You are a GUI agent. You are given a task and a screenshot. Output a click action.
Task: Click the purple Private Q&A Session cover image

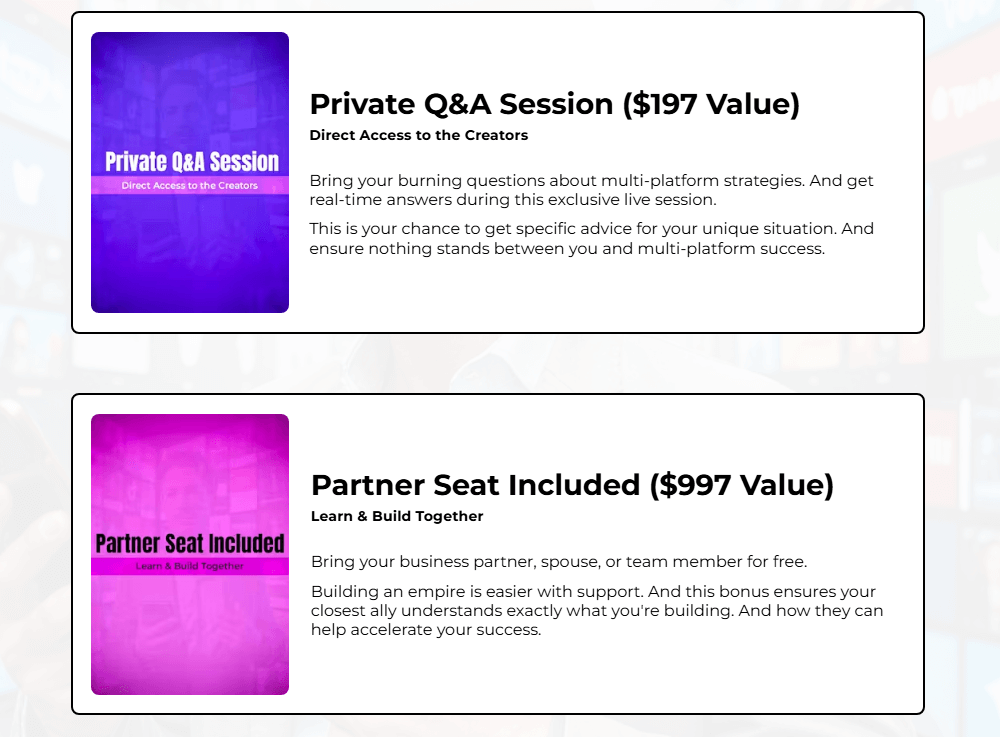point(189,172)
